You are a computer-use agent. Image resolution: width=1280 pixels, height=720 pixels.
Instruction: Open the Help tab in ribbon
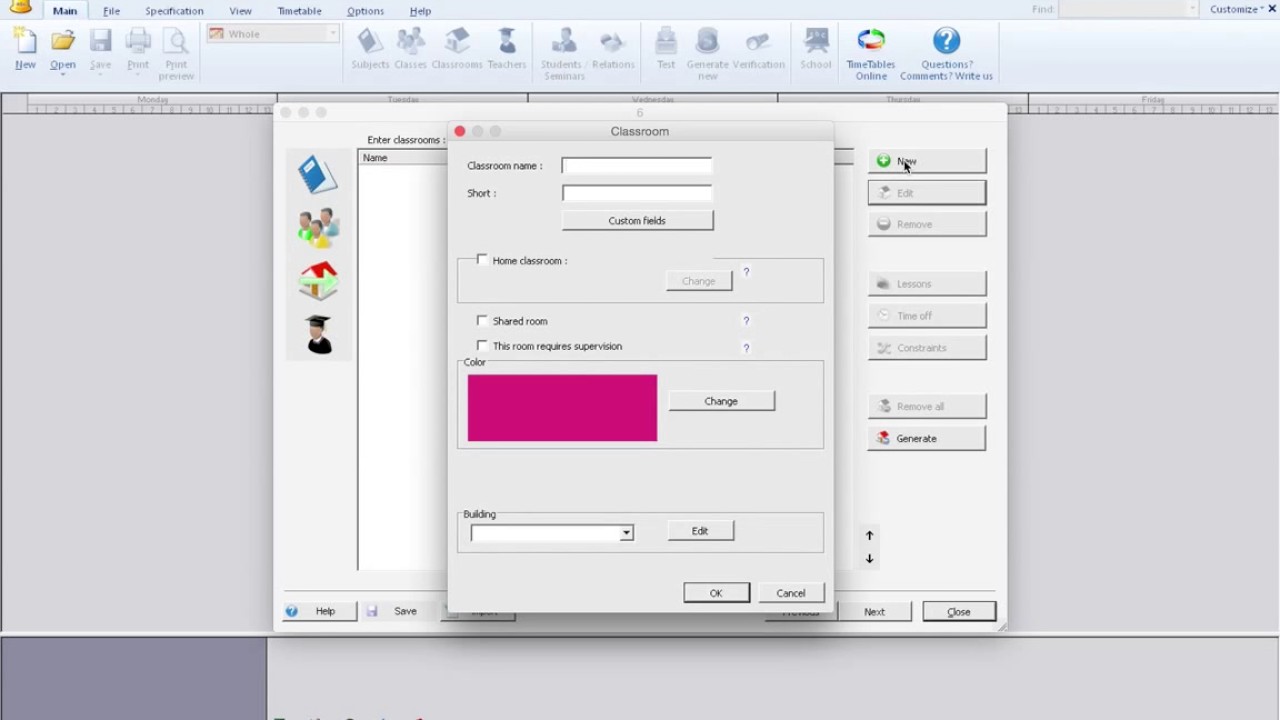tap(420, 11)
